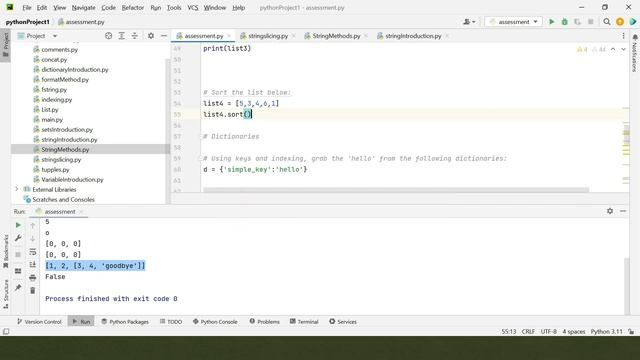
Task: Close the assessment.py editor tab
Action: (x=229, y=36)
